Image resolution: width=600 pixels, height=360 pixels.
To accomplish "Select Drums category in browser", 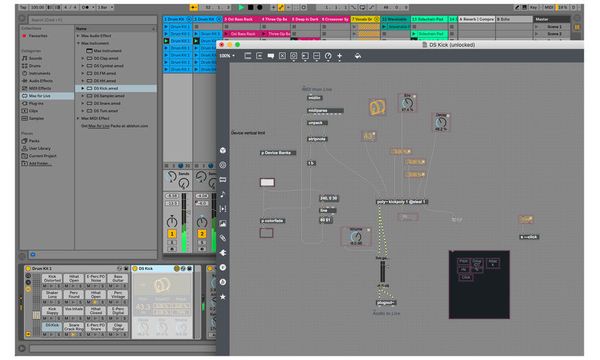I will (x=34, y=66).
